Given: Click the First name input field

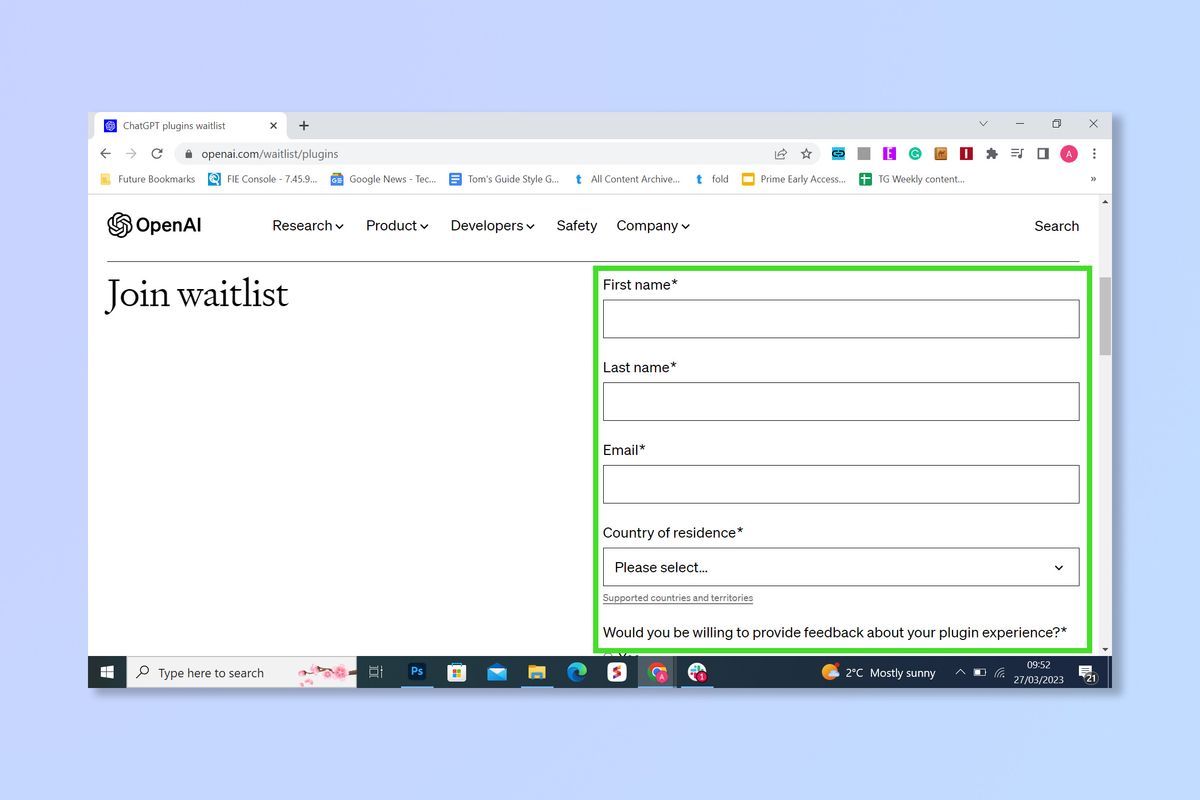Looking at the screenshot, I should click(840, 318).
